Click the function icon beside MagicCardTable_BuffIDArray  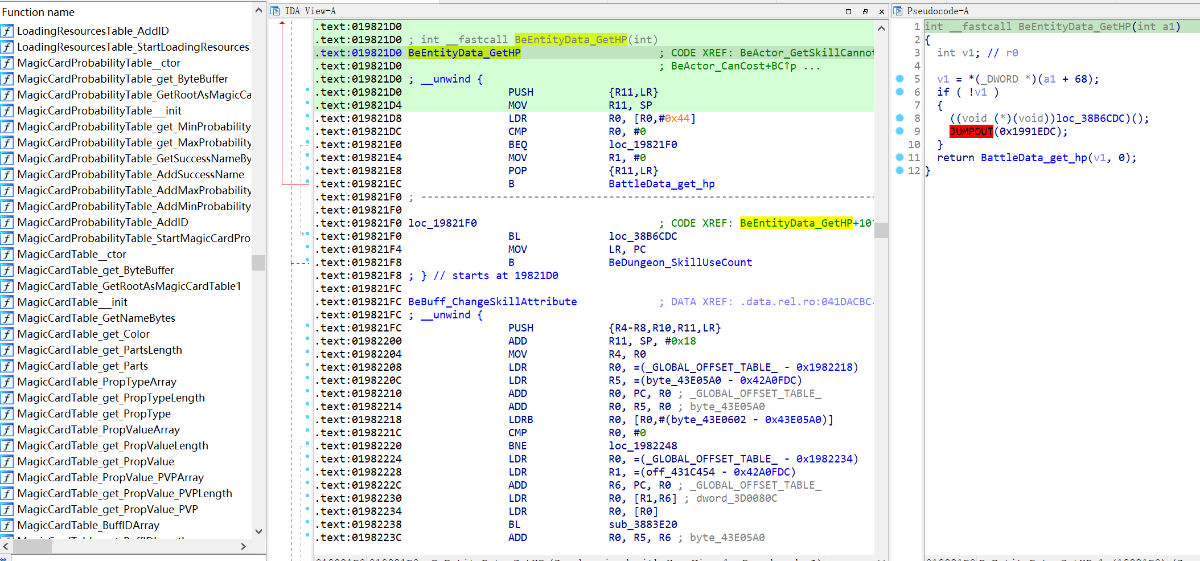point(7,526)
